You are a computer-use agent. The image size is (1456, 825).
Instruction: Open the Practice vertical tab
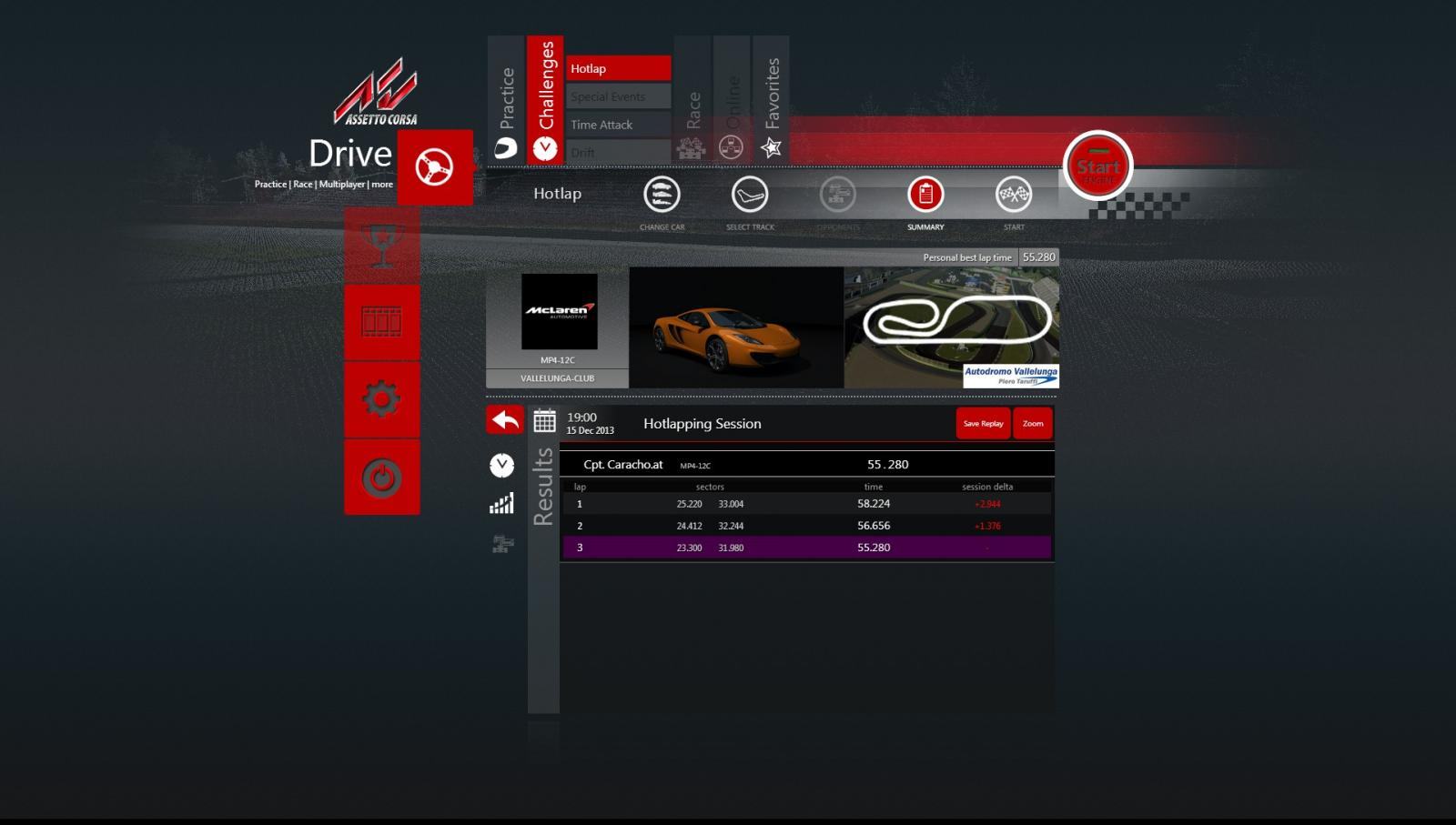[506, 100]
